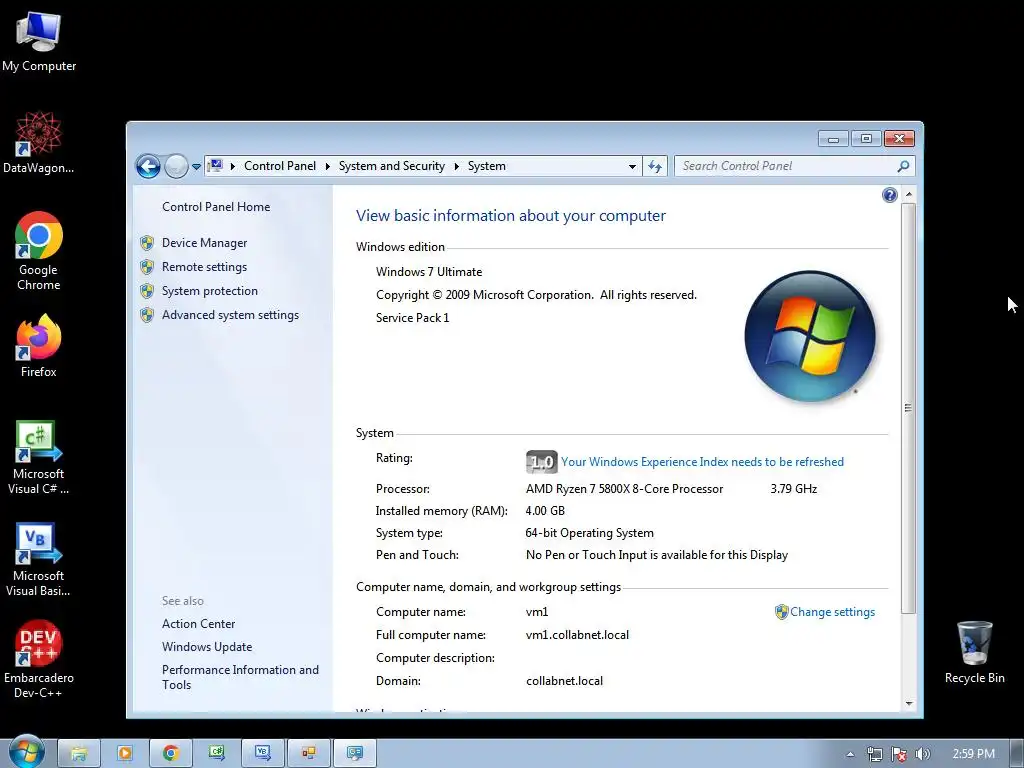The height and width of the screenshot is (768, 1024).
Task: Click the AMD Ryzen 7 5800X processor text
Action: pyautogui.click(x=624, y=488)
